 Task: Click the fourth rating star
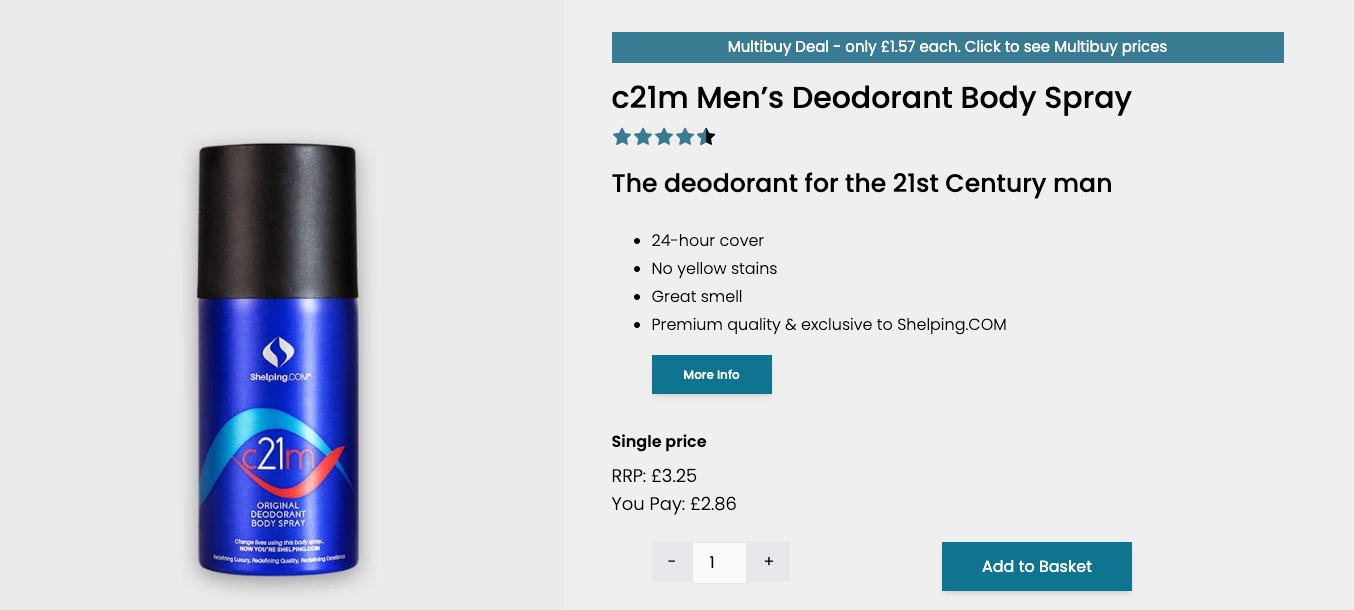[x=685, y=137]
